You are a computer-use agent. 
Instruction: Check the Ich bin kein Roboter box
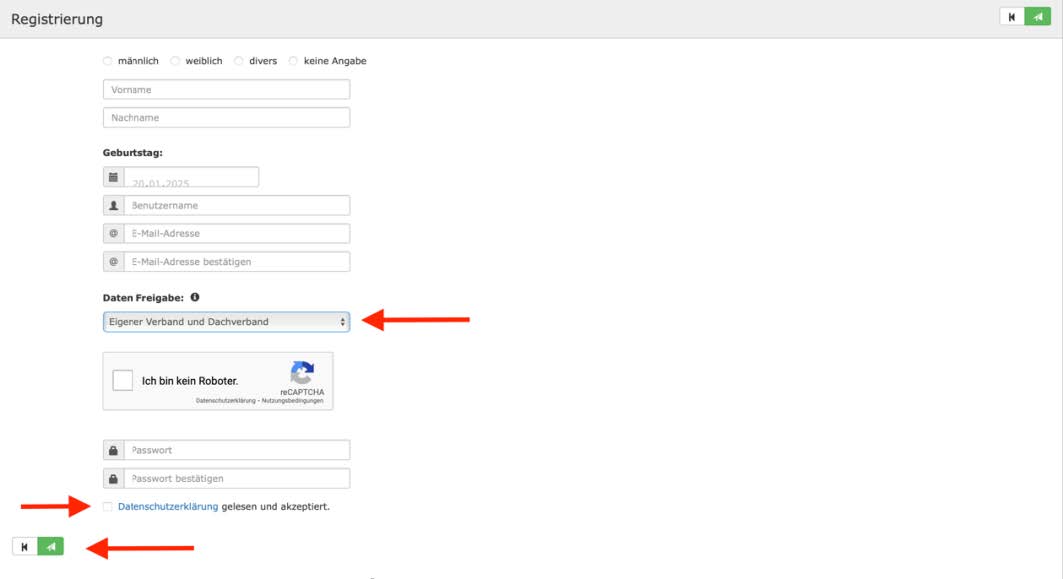[x=123, y=381]
